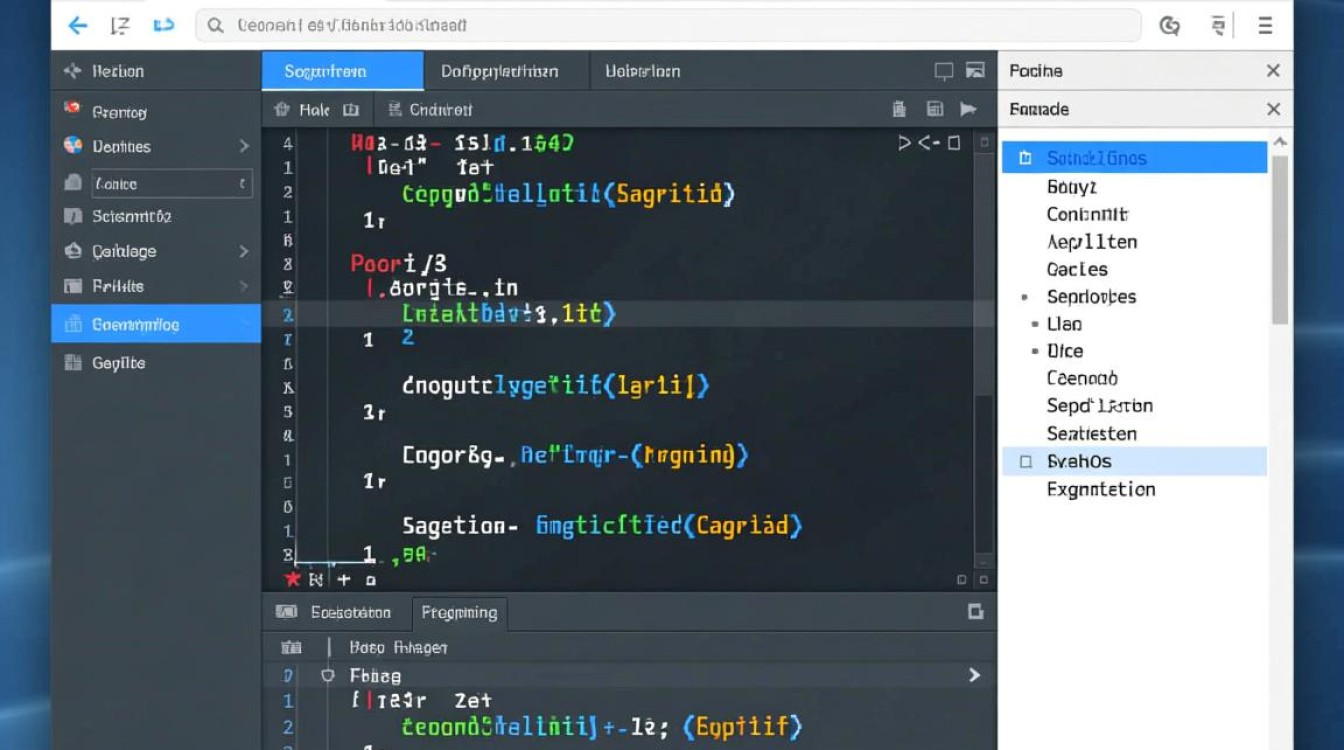Click the right panel scroll-up arrow

click(1280, 144)
